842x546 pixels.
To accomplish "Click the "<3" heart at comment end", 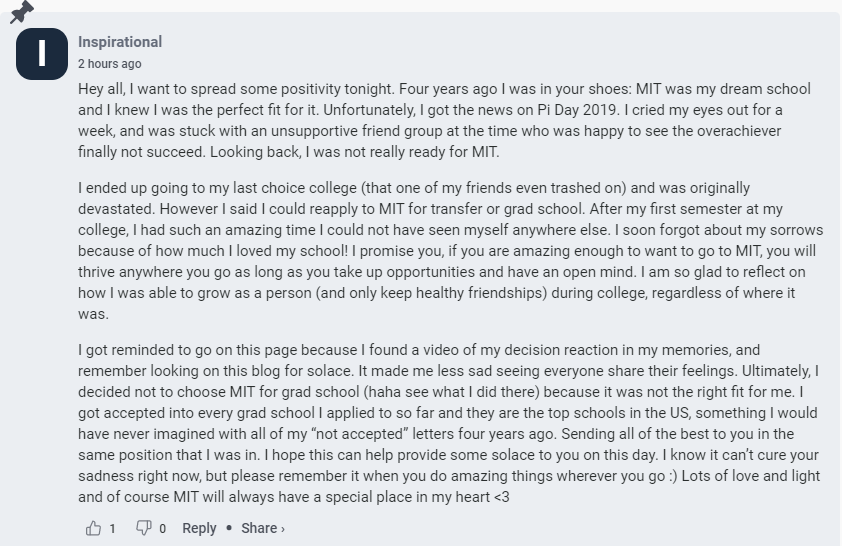I will coord(502,497).
